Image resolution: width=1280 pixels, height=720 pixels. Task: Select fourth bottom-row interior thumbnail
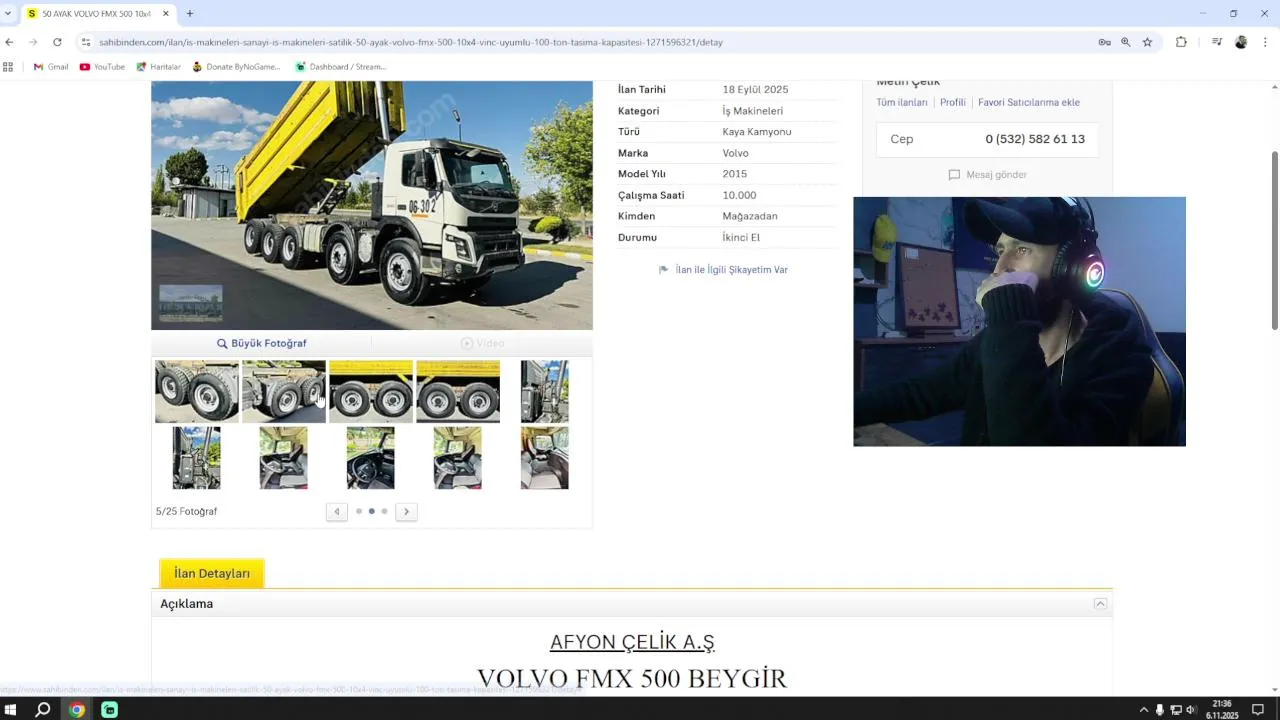[x=458, y=458]
